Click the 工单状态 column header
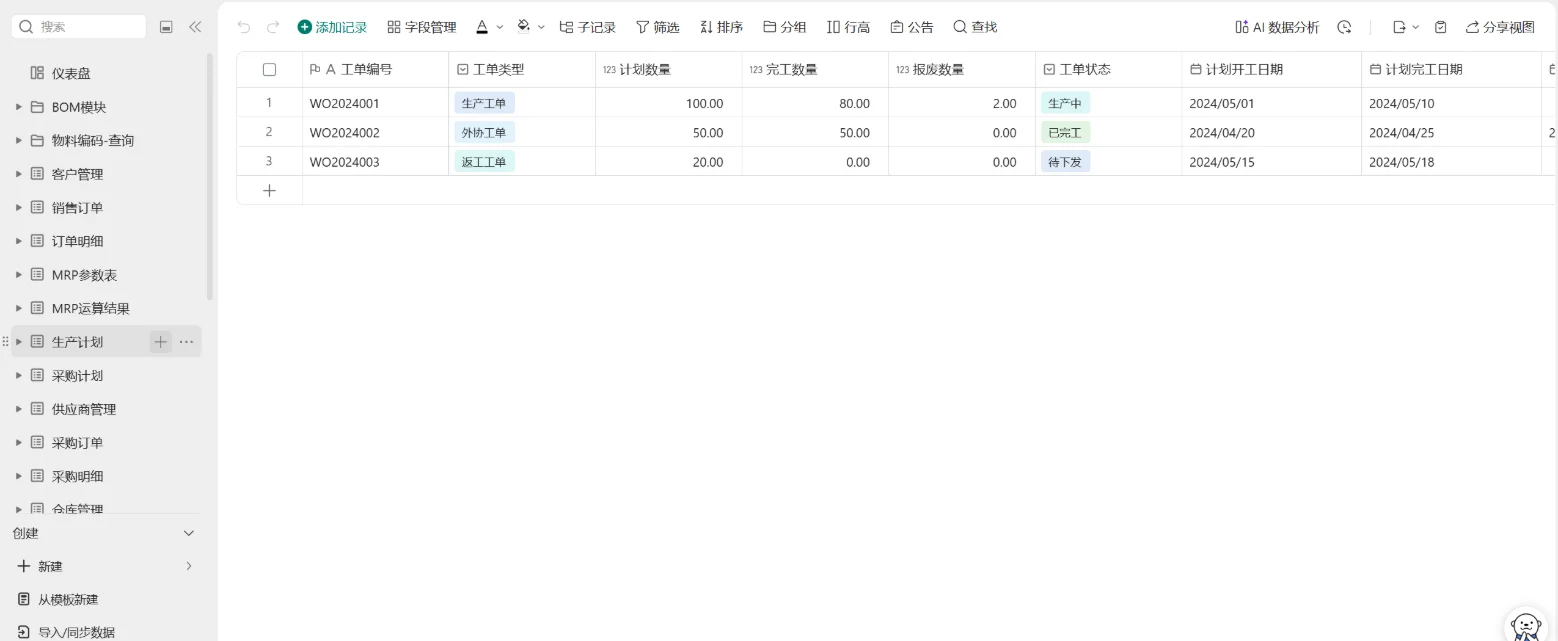1558x641 pixels. pyautogui.click(x=1109, y=69)
